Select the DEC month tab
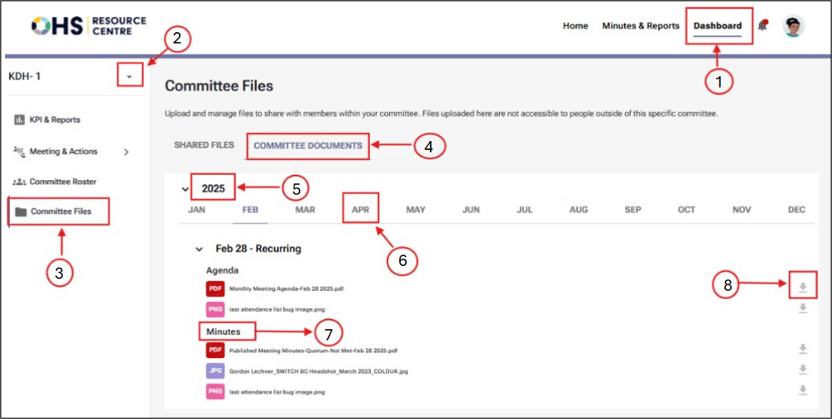Screen dimensions: 832x419 point(796,210)
